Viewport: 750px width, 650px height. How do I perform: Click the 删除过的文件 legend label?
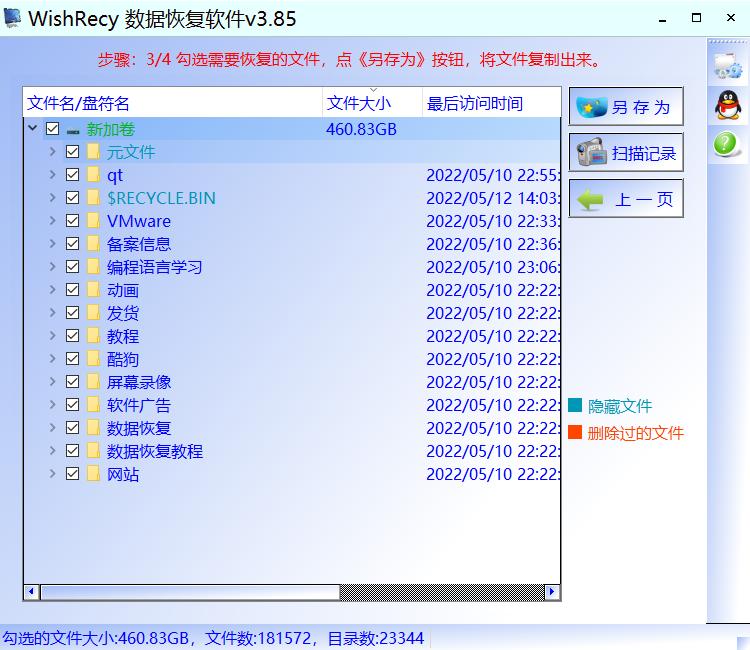tap(636, 433)
